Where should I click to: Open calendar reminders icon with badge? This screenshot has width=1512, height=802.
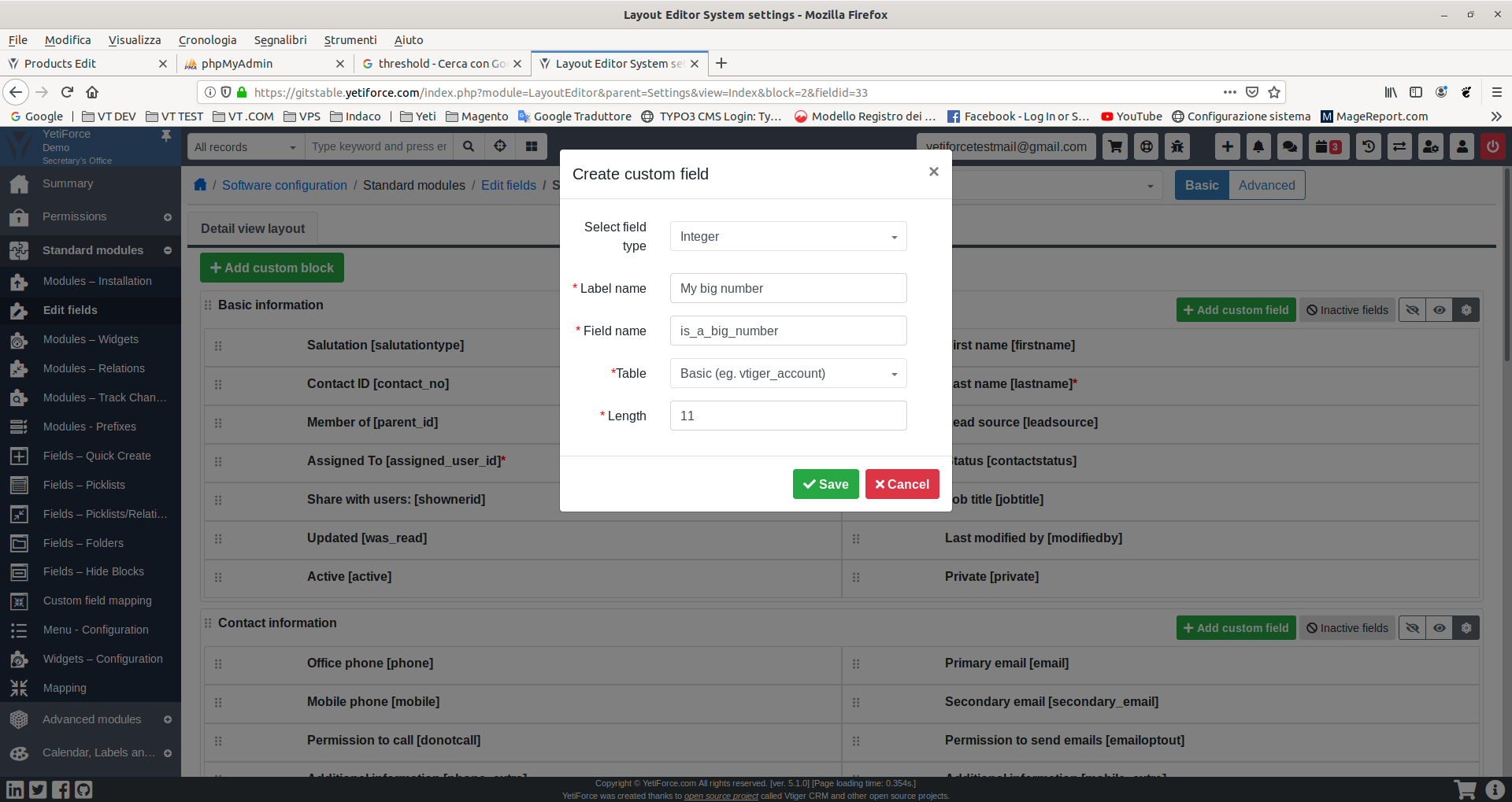[x=1329, y=146]
